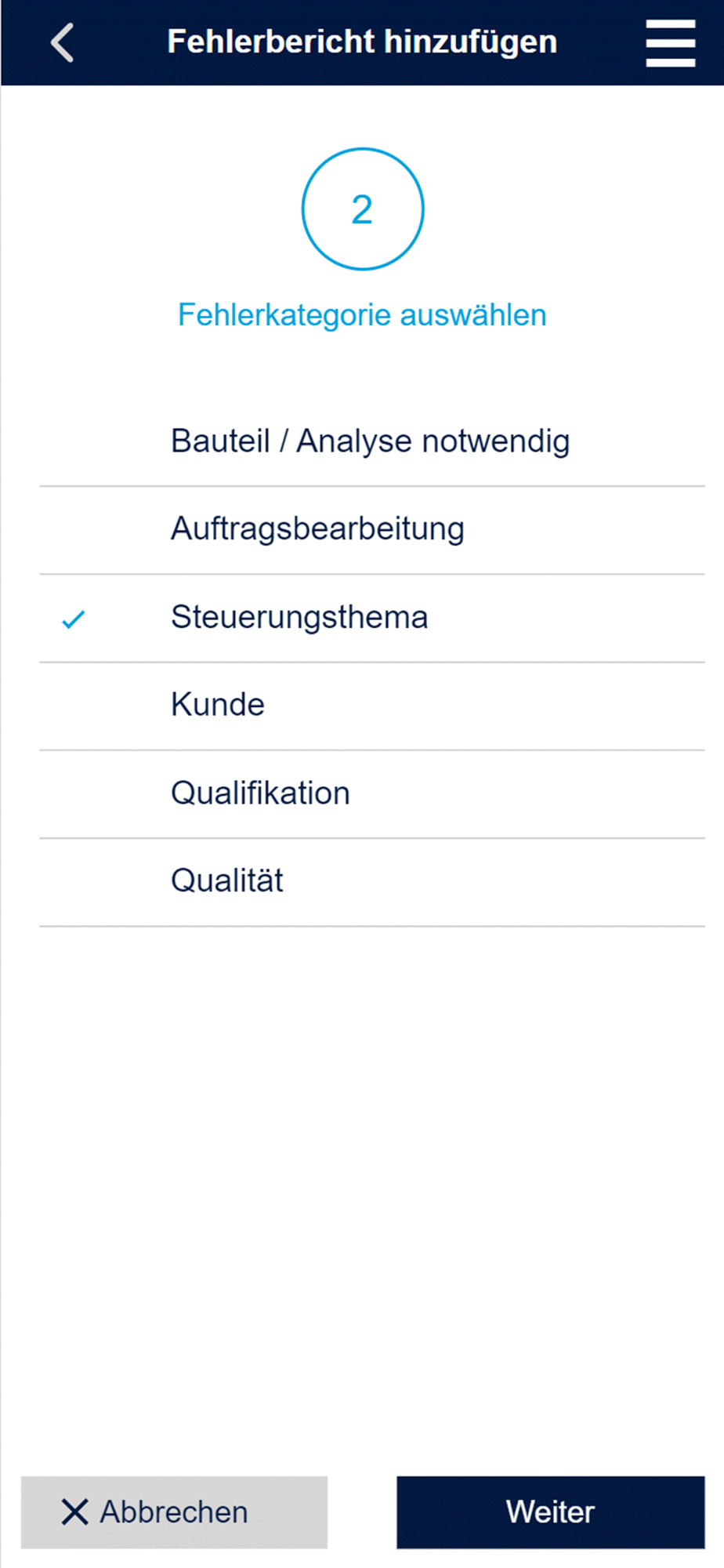Image resolution: width=724 pixels, height=1568 pixels.
Task: Click the Abbrechen text label
Action: [174, 1512]
